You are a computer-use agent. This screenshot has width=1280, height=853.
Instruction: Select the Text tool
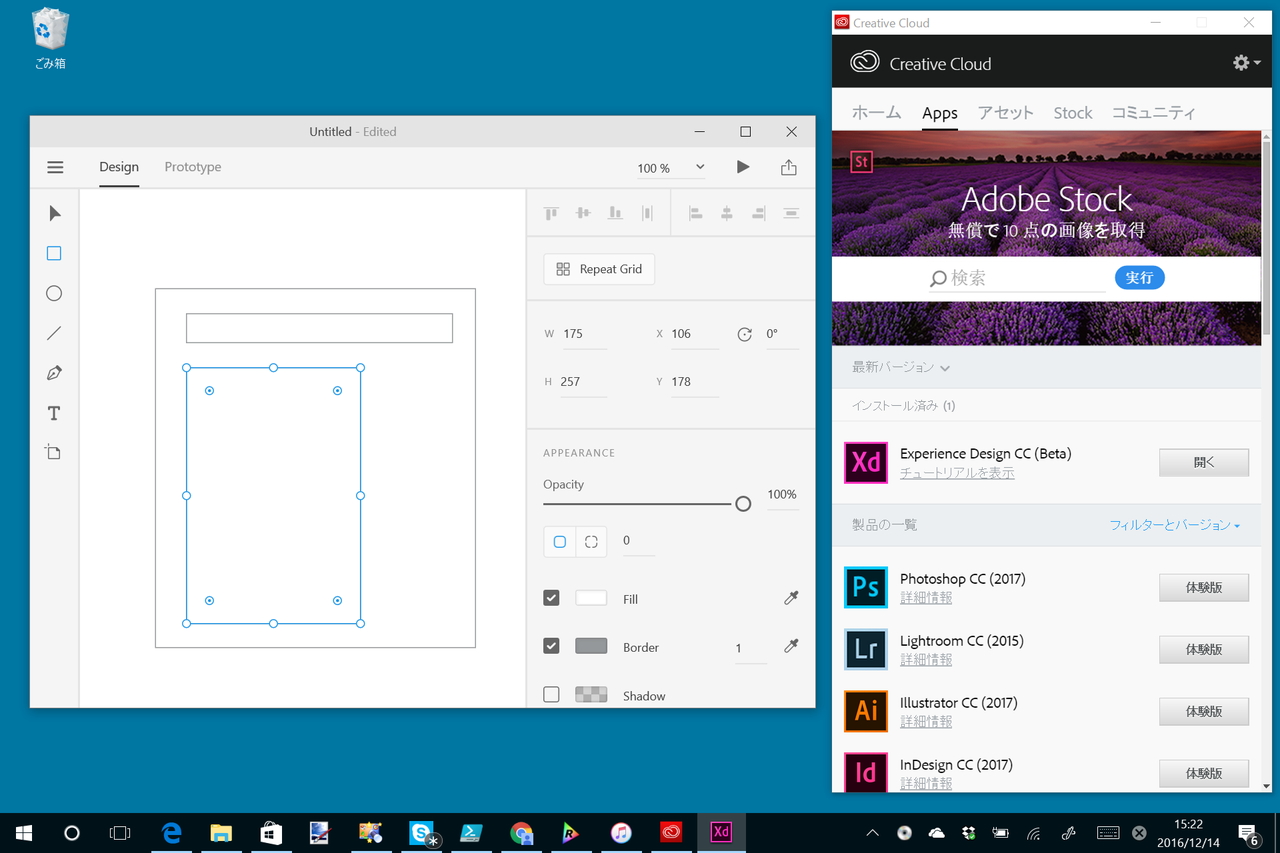pos(54,413)
